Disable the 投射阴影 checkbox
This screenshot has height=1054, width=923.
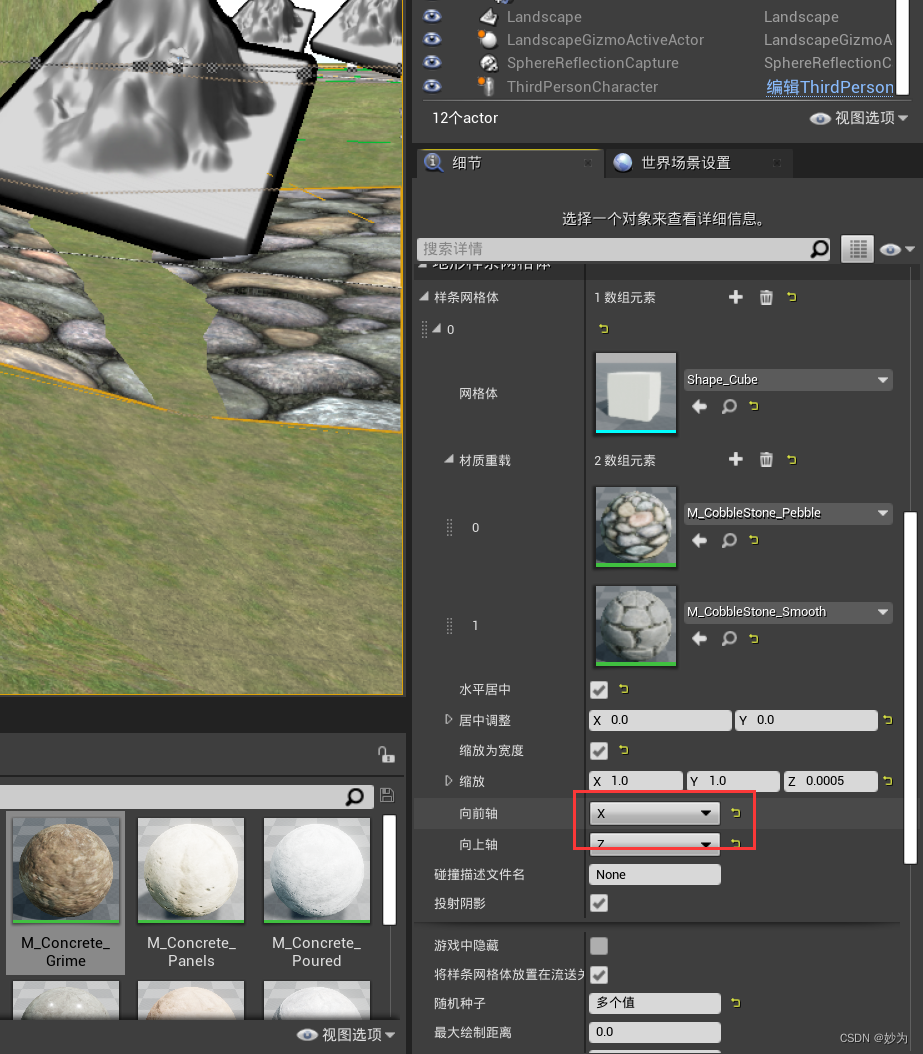598,903
